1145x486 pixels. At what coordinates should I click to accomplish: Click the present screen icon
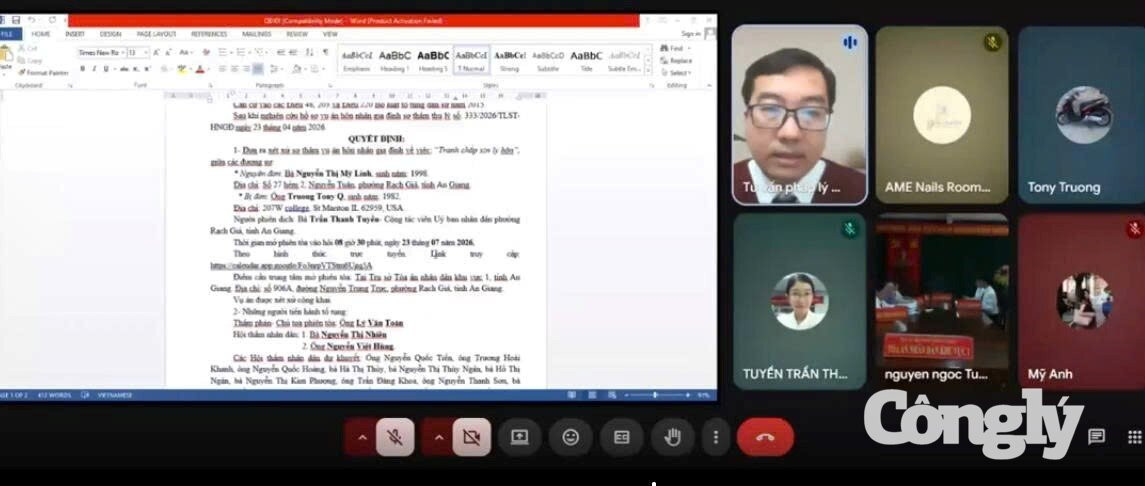pos(519,437)
